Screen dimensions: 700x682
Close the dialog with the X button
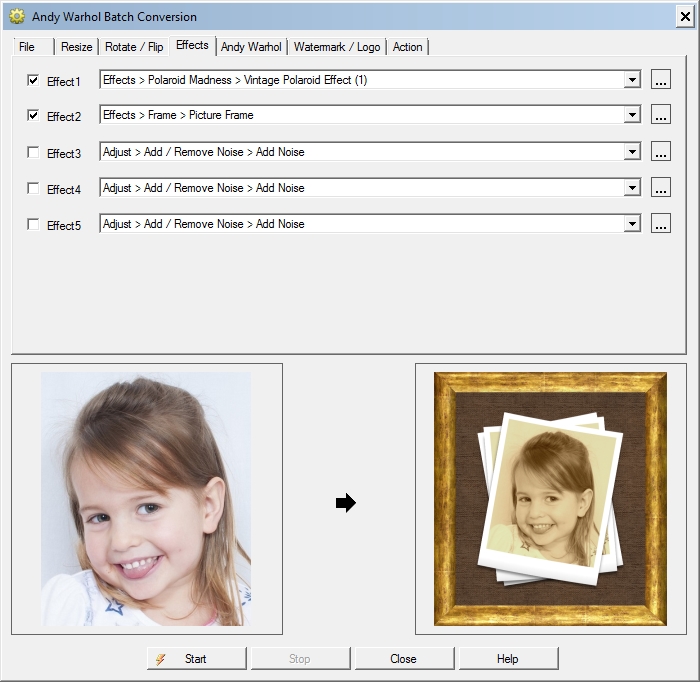click(x=685, y=17)
